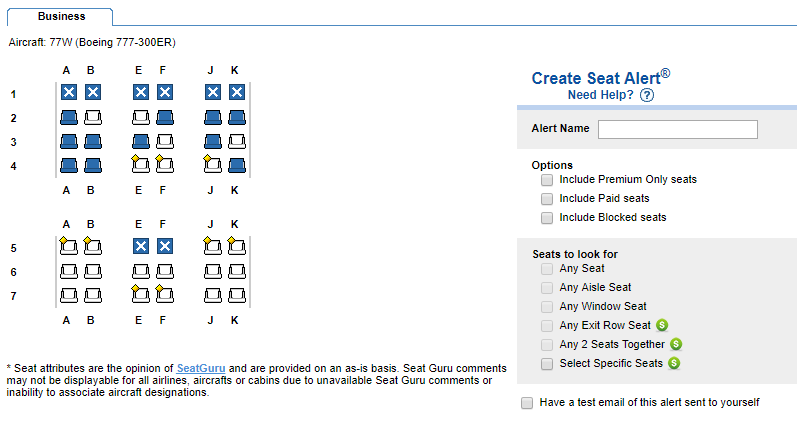
Task: Select available seat 2B
Action: point(93,117)
